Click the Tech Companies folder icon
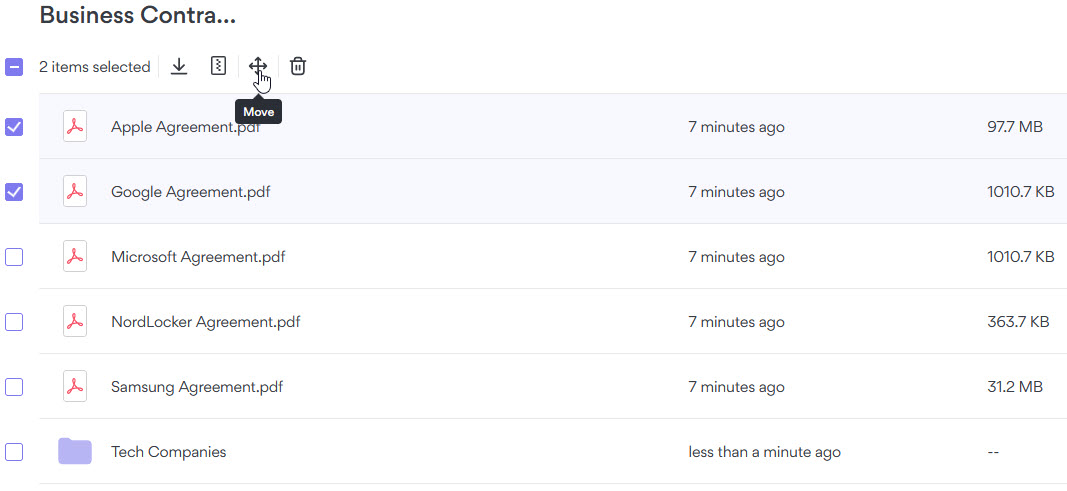1067x491 pixels. 75,452
